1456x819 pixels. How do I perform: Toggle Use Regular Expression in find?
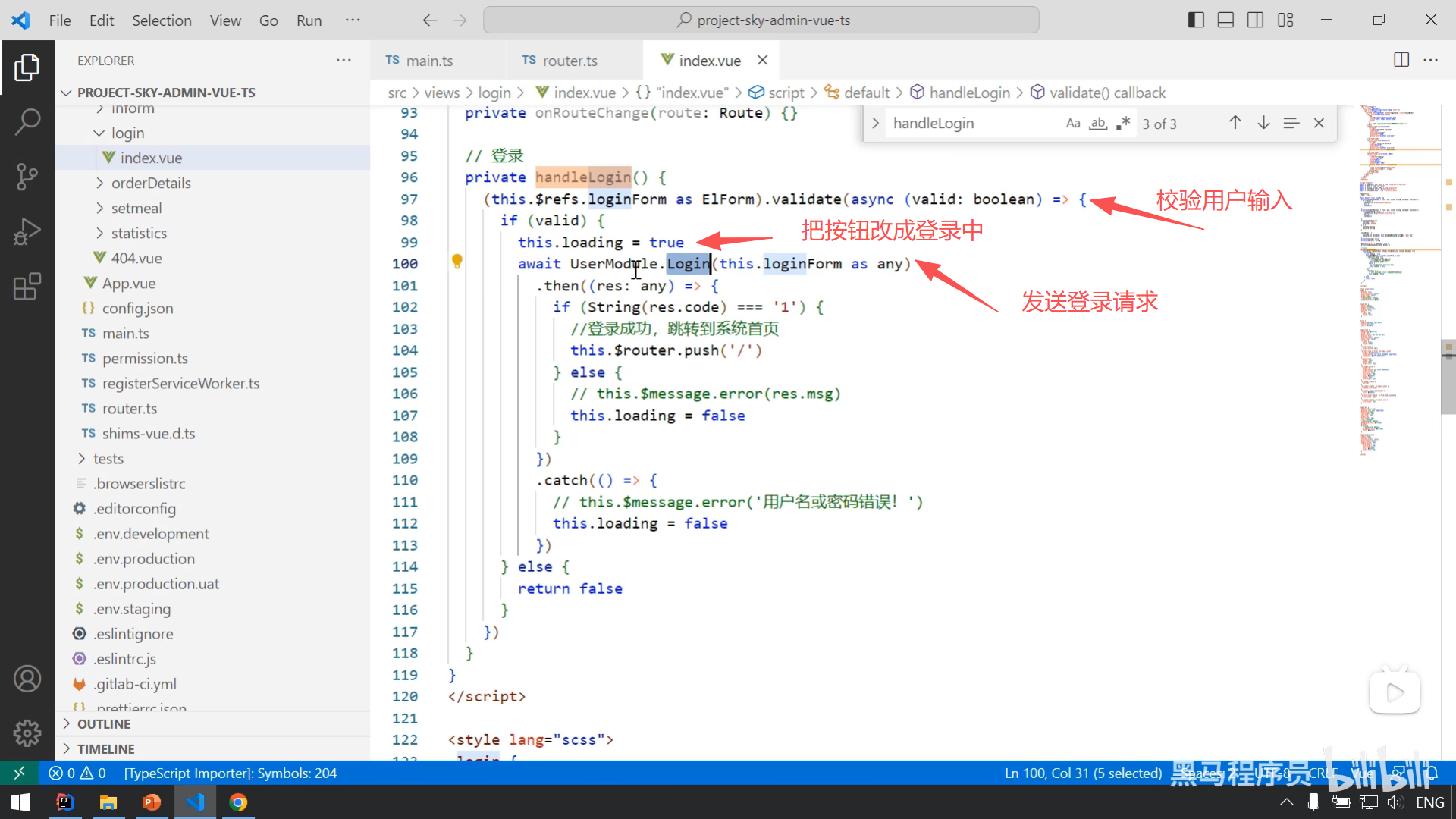point(1123,123)
